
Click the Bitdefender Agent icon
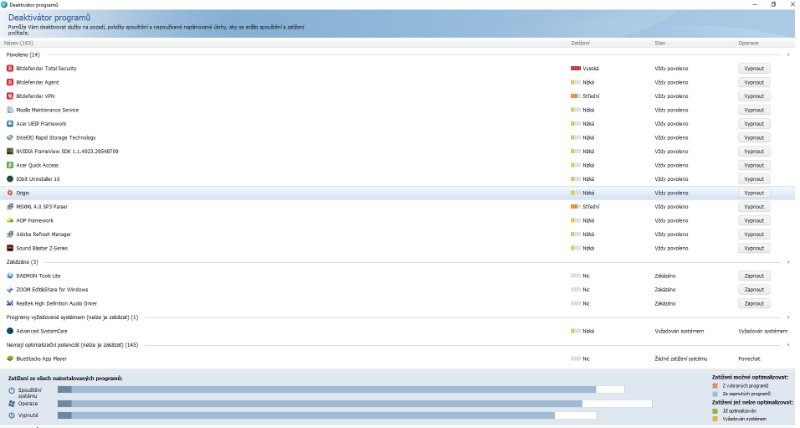pyautogui.click(x=10, y=82)
